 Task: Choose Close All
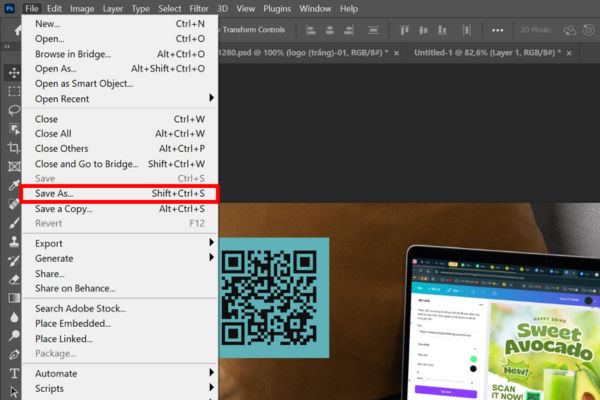point(120,134)
